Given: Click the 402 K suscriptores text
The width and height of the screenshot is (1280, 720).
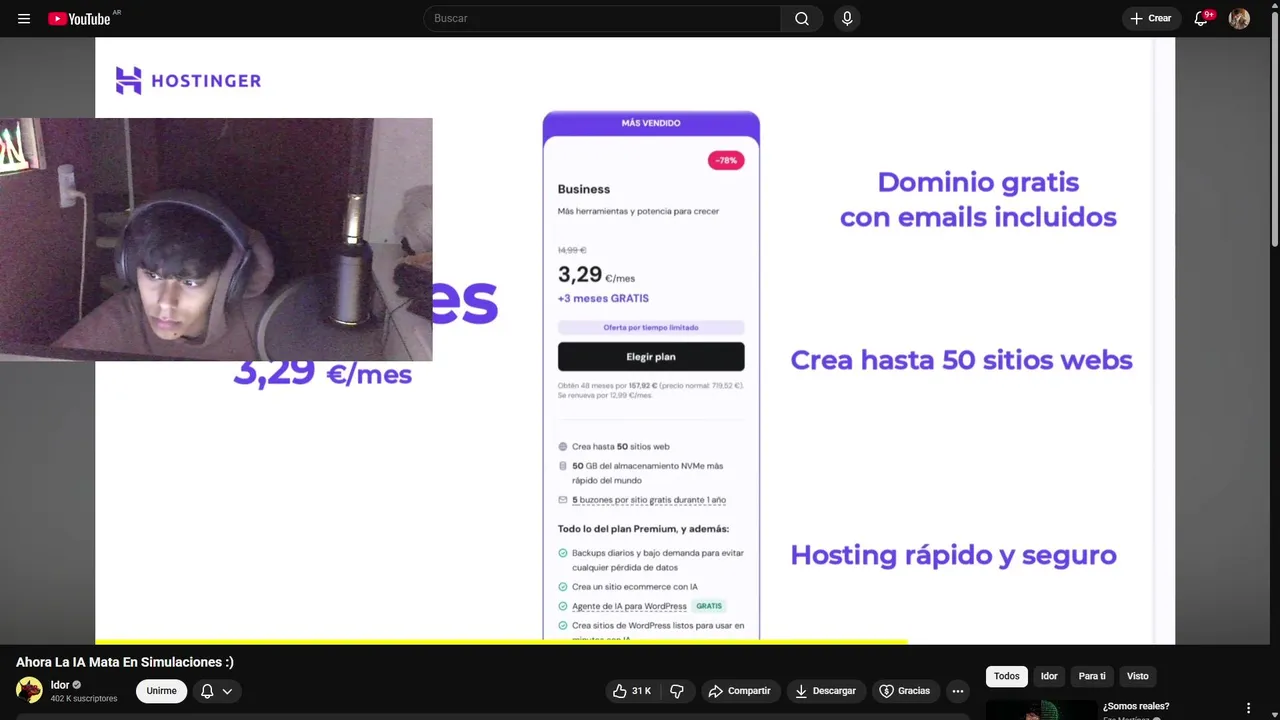Looking at the screenshot, I should click(84, 698).
